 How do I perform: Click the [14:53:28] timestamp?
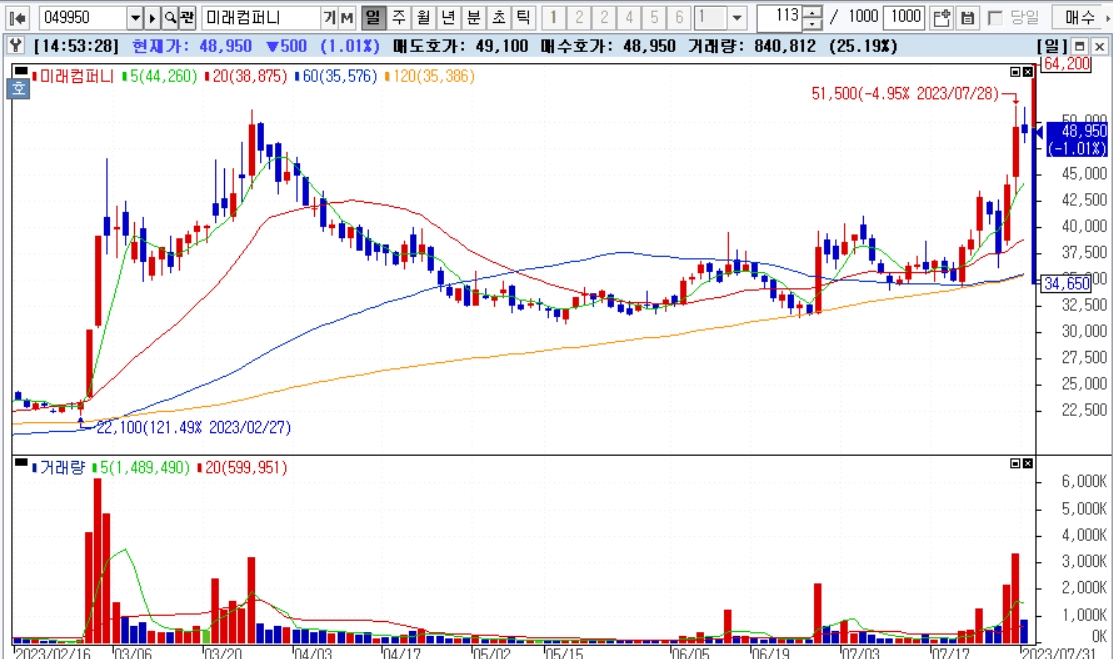coord(76,47)
